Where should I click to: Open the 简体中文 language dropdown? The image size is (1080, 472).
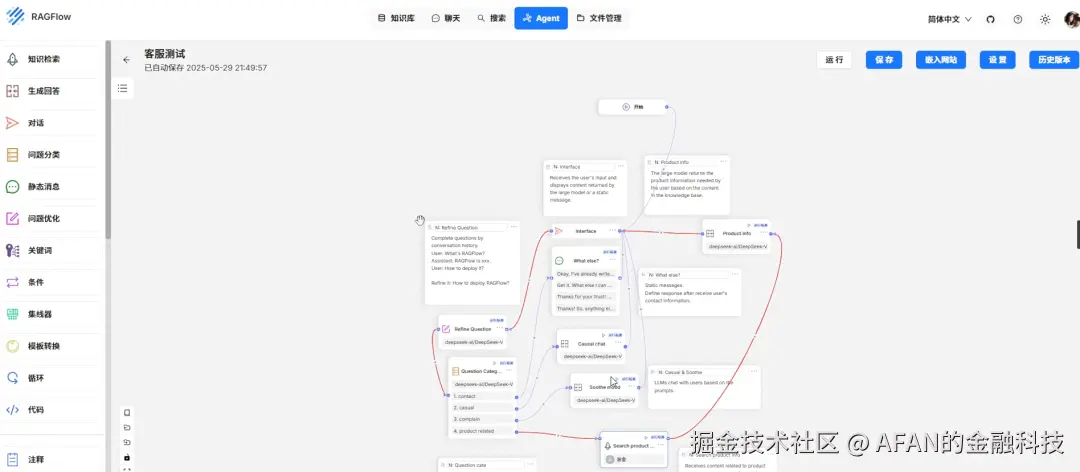(x=949, y=19)
